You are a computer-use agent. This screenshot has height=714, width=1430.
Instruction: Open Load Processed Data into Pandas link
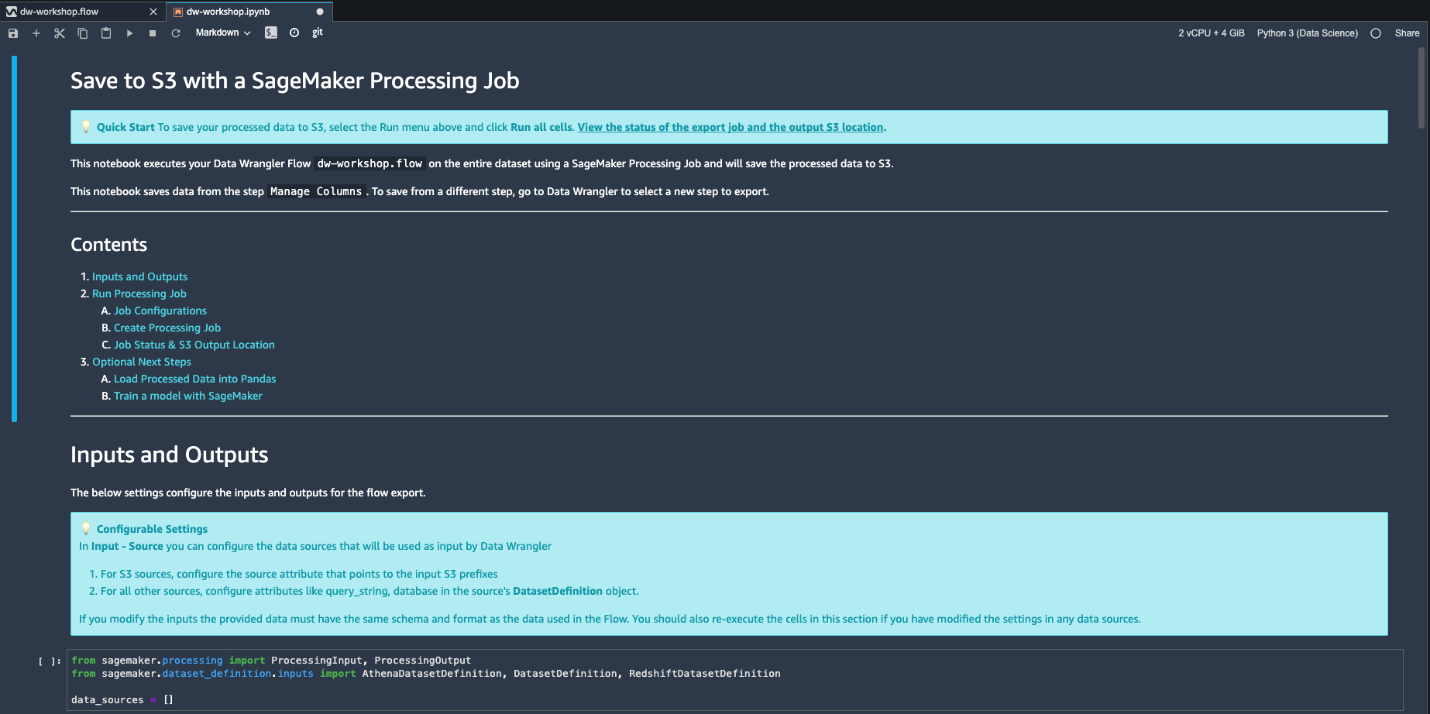tap(195, 379)
